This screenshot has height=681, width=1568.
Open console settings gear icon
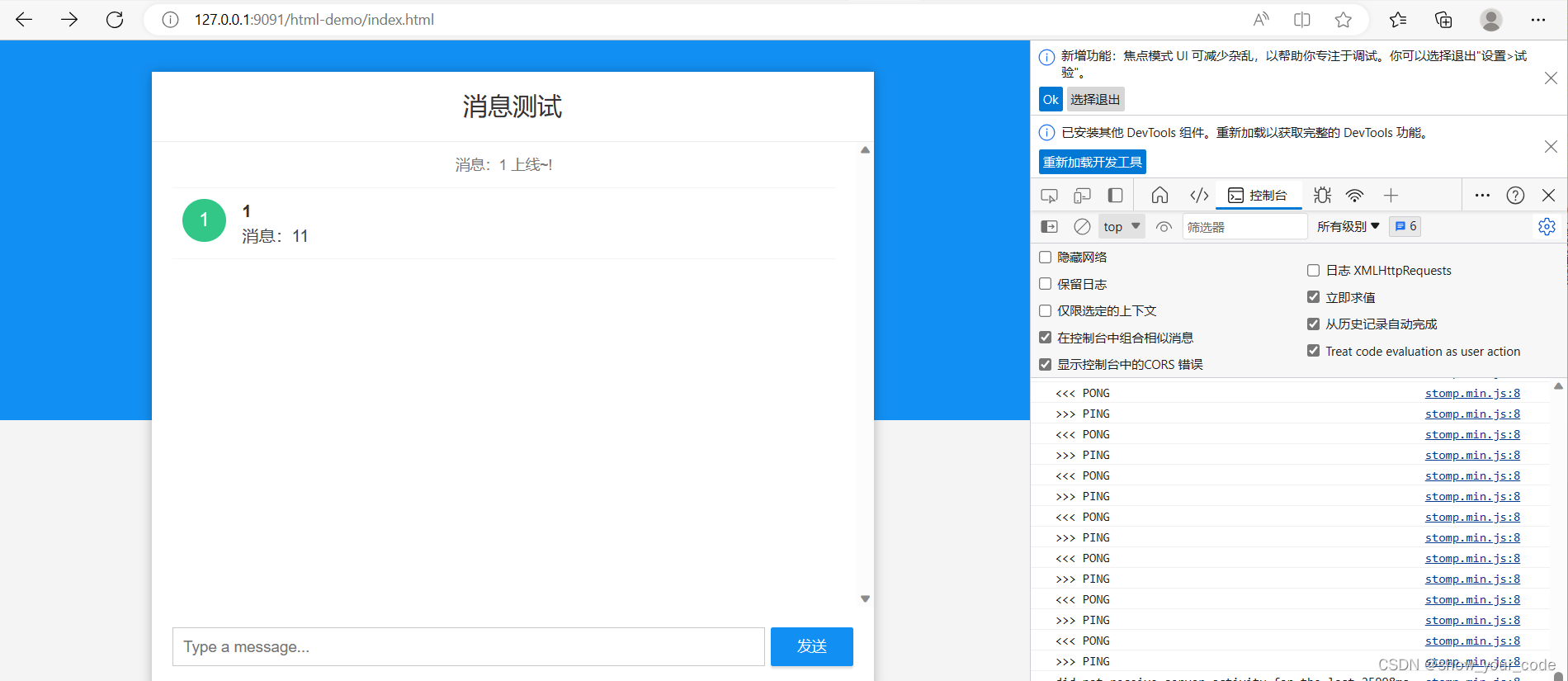pyautogui.click(x=1547, y=226)
